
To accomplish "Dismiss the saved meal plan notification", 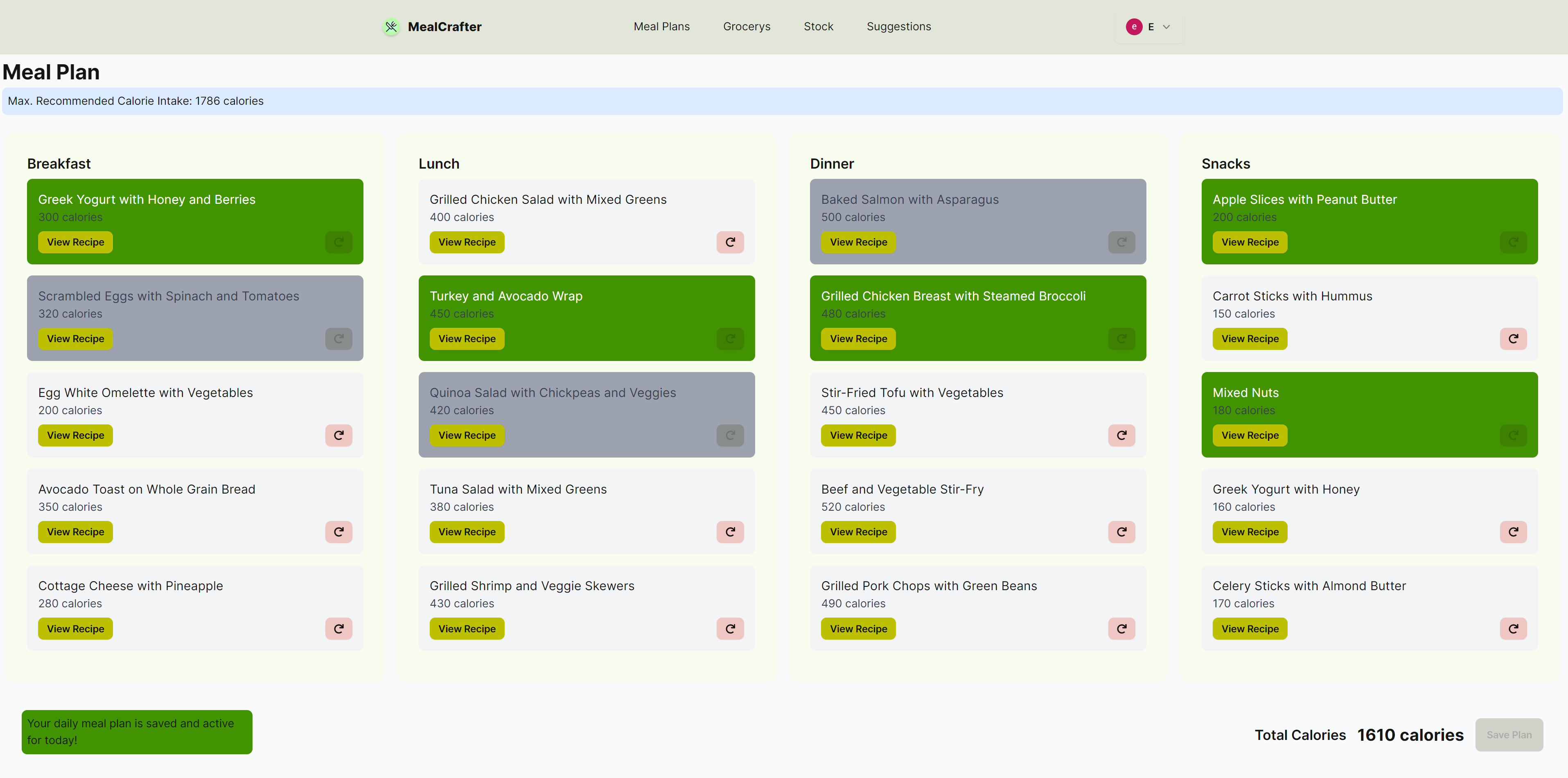I will (137, 732).
